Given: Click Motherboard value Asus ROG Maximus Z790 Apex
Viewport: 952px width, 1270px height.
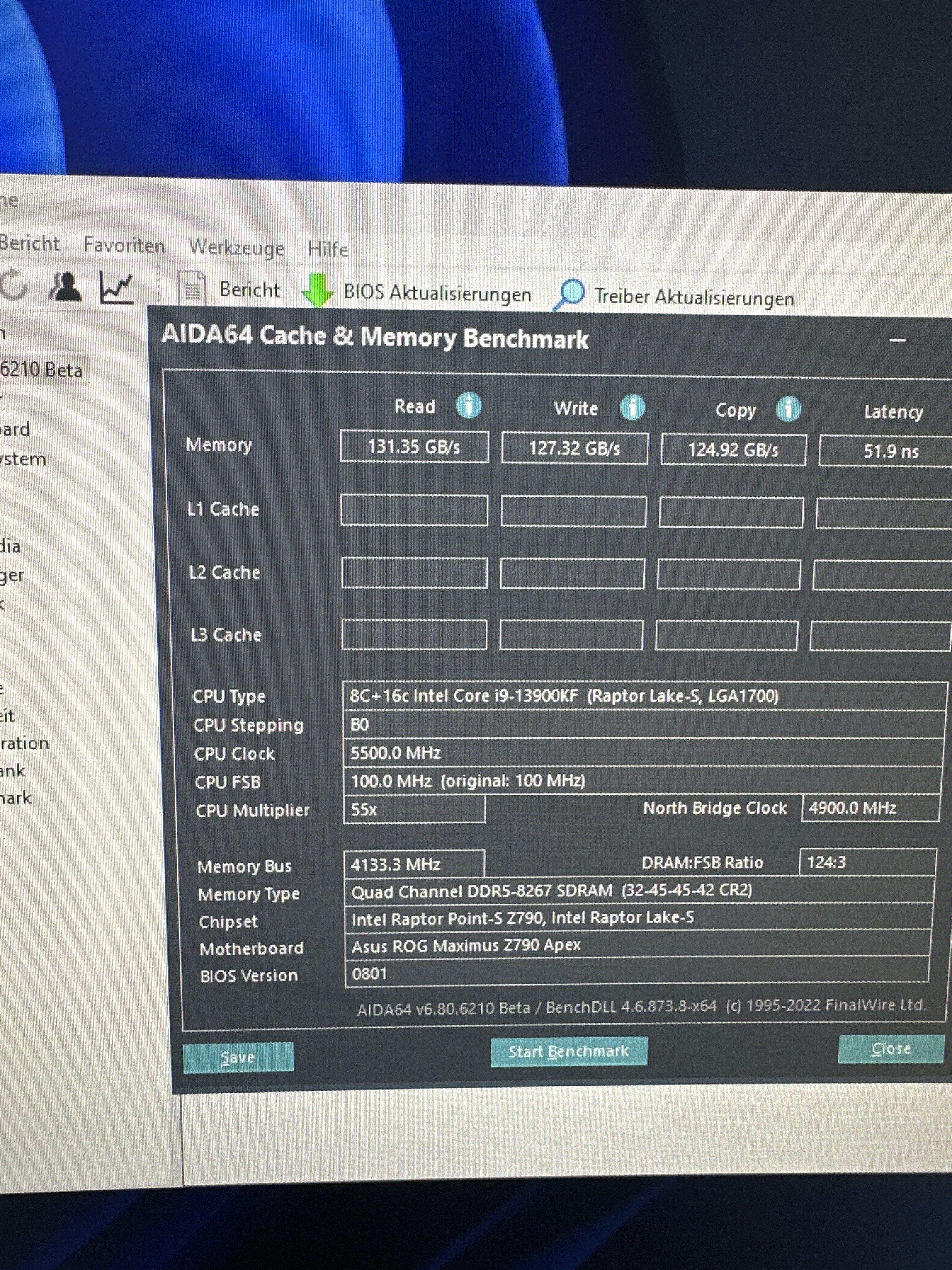Looking at the screenshot, I should [x=637, y=946].
